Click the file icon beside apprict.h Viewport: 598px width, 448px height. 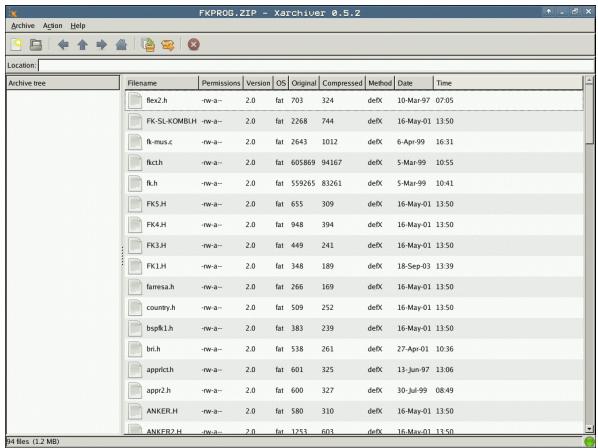pyautogui.click(x=135, y=370)
